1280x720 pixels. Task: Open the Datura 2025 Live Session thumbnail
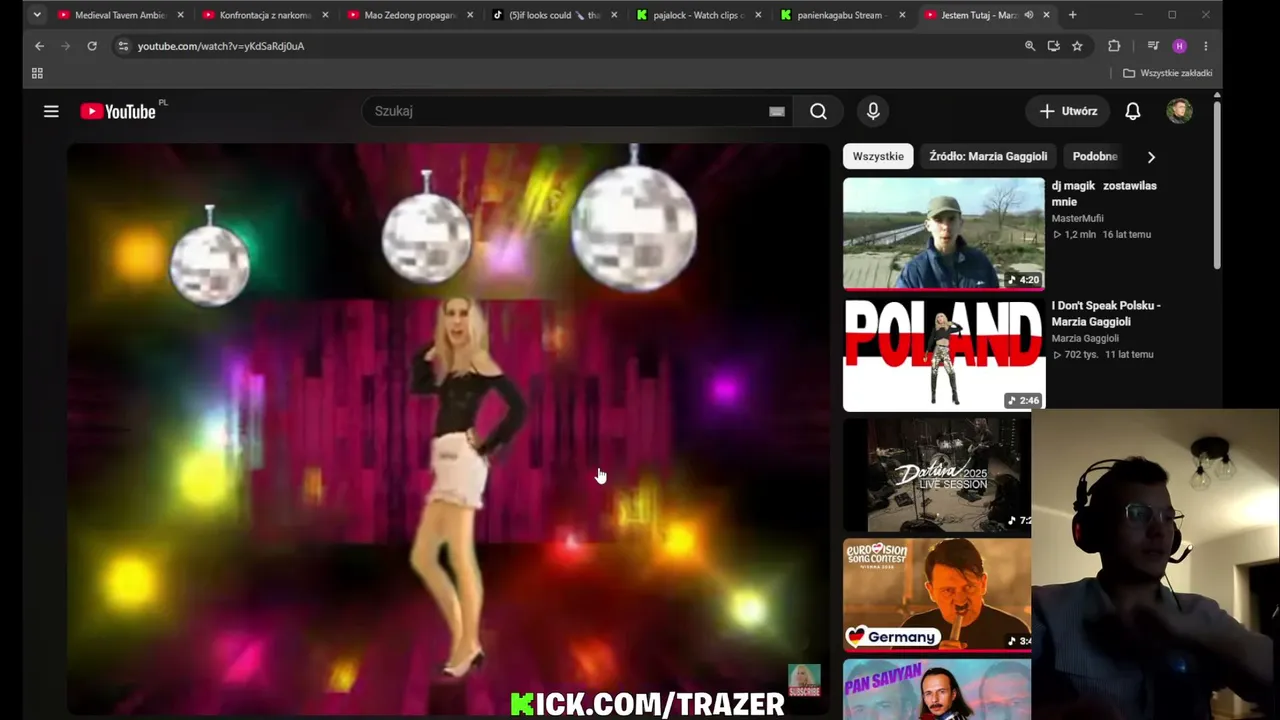click(937, 474)
